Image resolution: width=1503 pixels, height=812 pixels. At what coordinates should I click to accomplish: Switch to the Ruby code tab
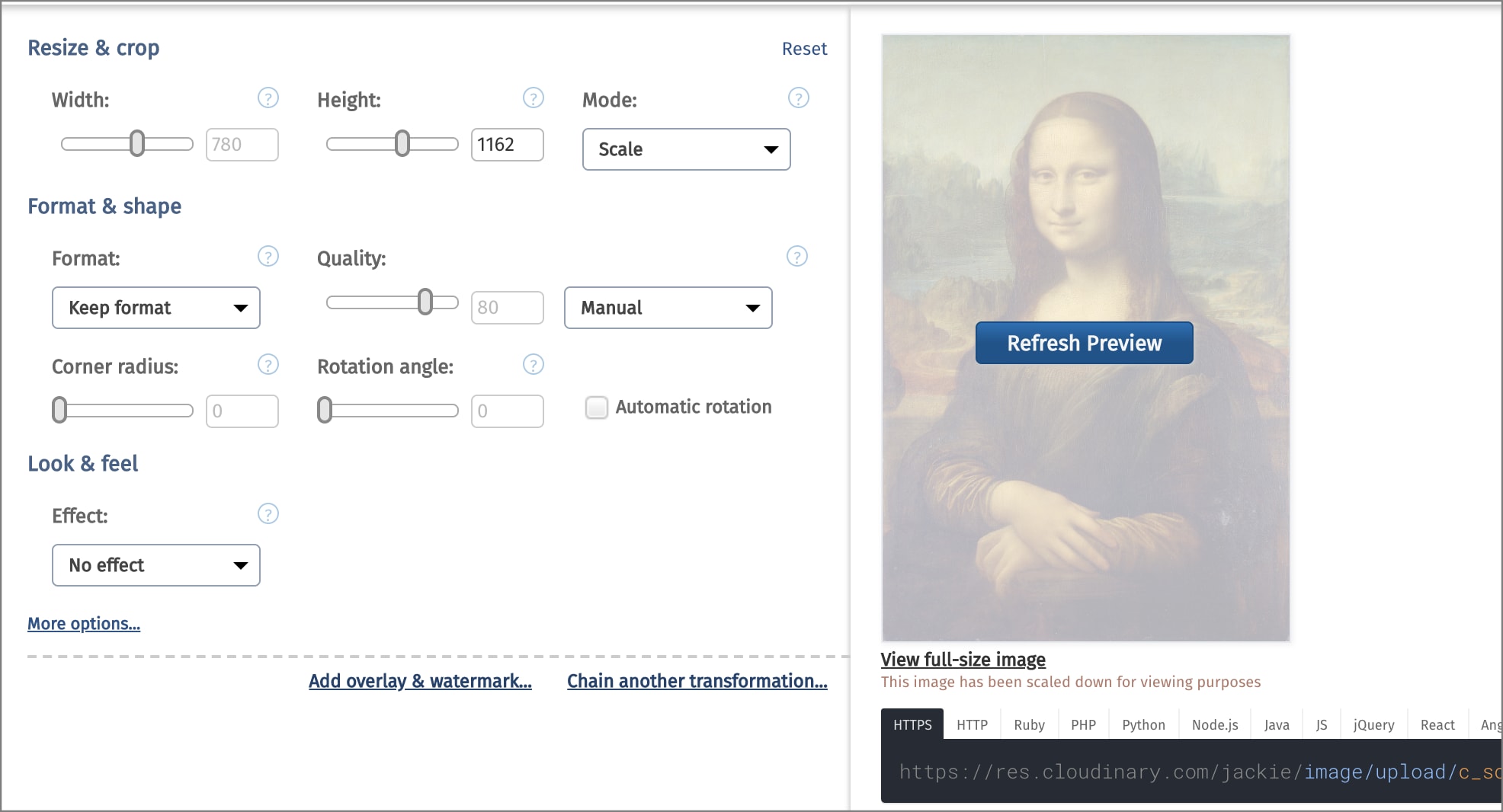click(x=1029, y=724)
